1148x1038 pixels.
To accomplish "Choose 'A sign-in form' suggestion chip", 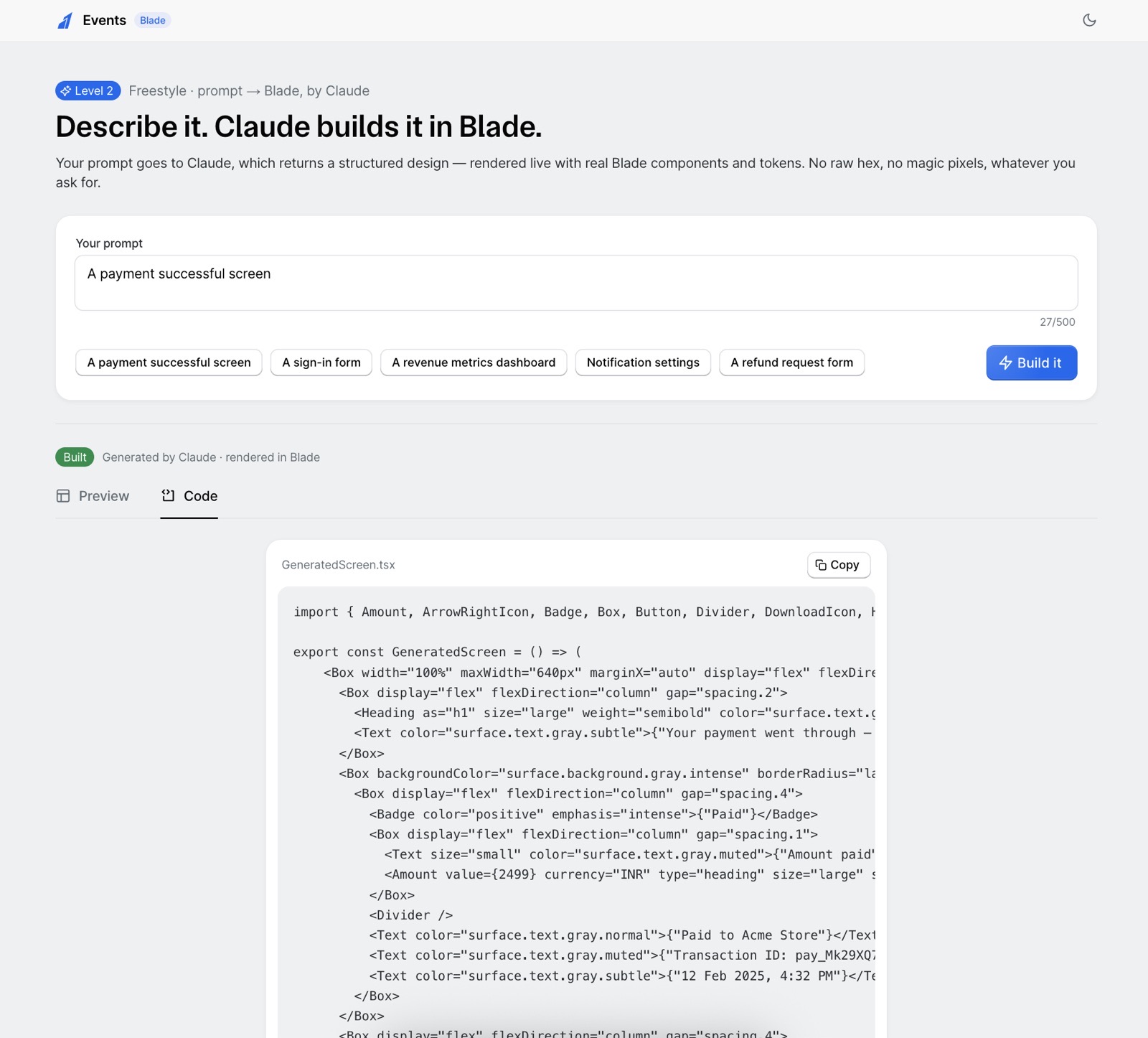I will pos(321,363).
